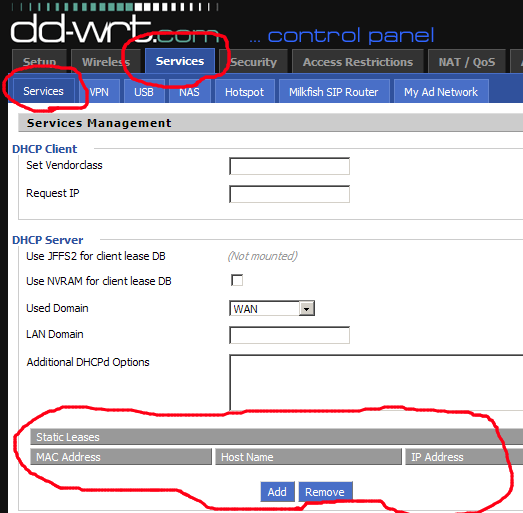Viewport: 523px width, 513px height.
Task: Go to the Security tab
Action: (253, 61)
